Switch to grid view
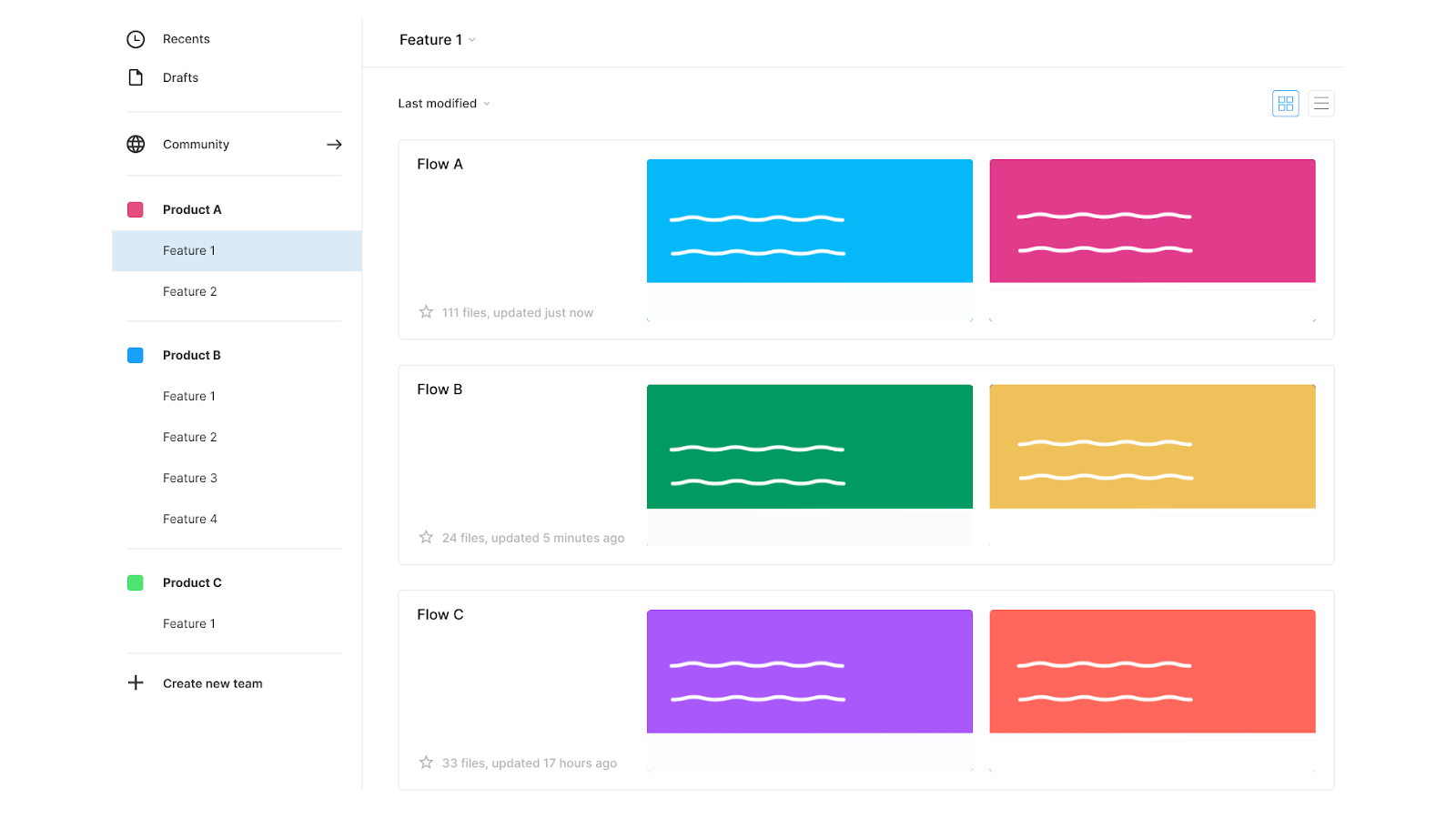This screenshot has width=1456, height=819. point(1285,104)
